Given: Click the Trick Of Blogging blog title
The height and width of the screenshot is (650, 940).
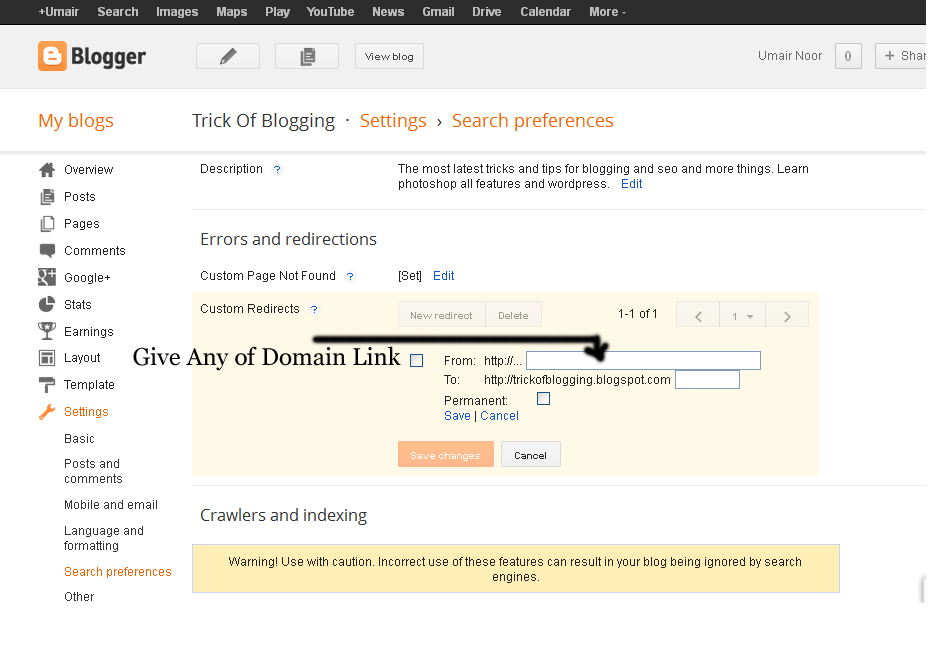Looking at the screenshot, I should (x=263, y=121).
